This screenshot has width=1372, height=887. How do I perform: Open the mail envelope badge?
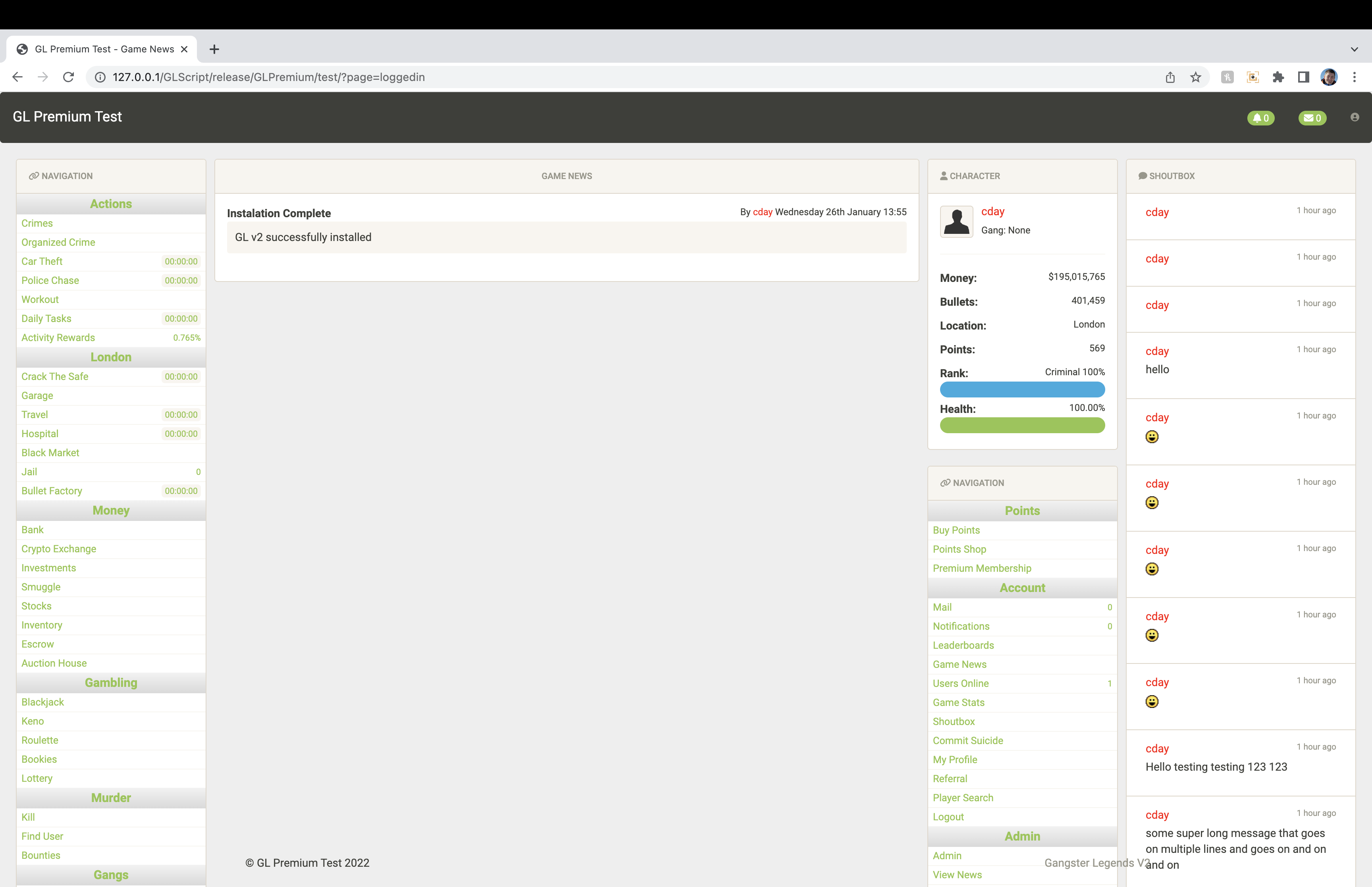click(1312, 118)
